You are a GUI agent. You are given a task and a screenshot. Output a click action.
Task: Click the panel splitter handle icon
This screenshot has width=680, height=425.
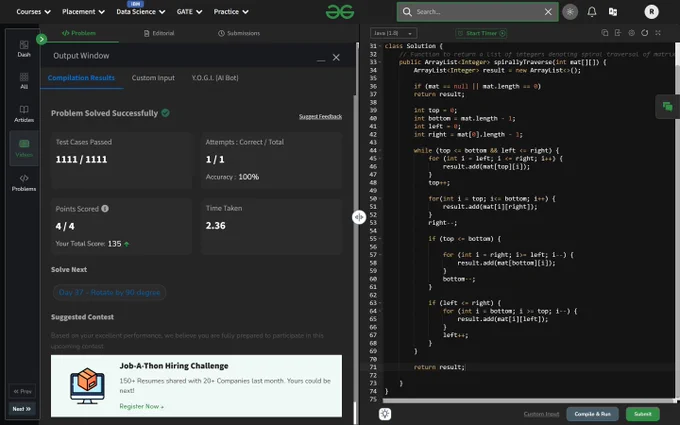tap(359, 217)
